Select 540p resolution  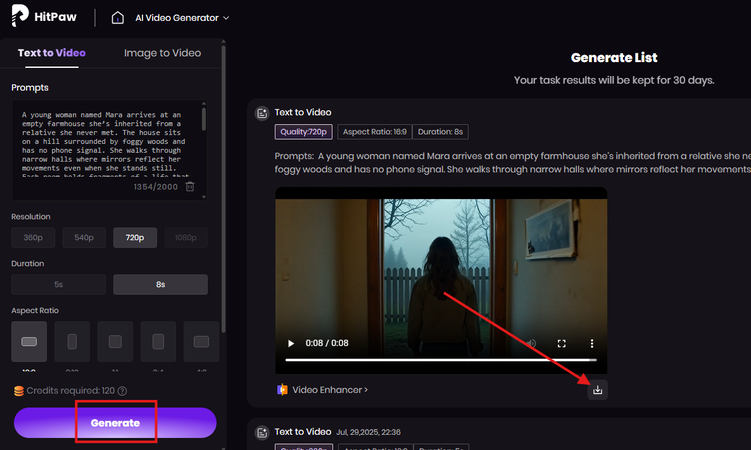tap(84, 237)
